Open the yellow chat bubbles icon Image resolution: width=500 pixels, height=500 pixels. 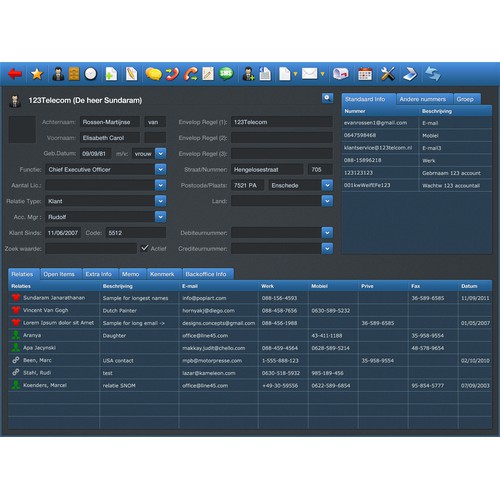(x=153, y=74)
